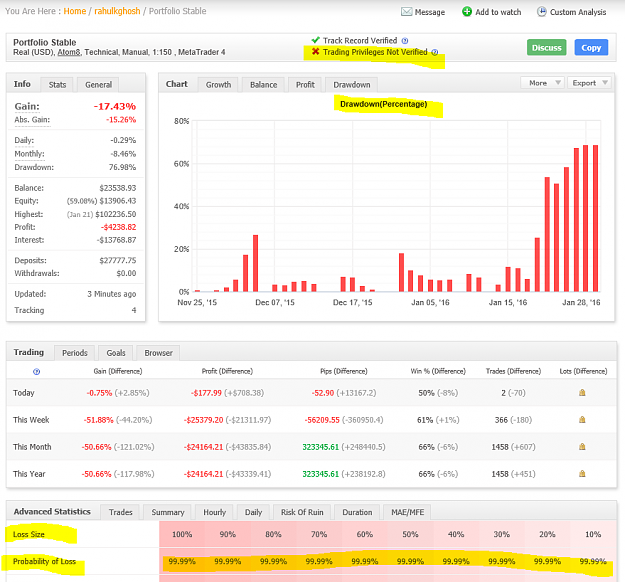Viewport: 625px width, 582px height.
Task: Click the Pips (Difference) column header
Action: 344,371
